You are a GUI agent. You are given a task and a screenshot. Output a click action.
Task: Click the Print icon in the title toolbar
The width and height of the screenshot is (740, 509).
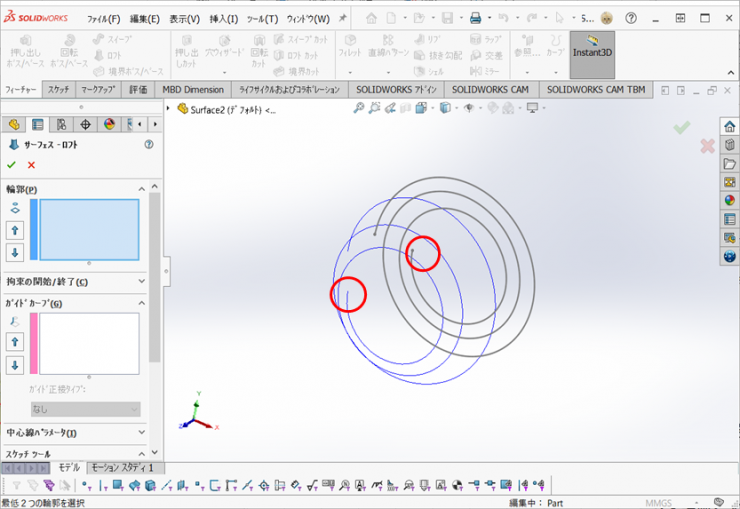click(x=477, y=18)
